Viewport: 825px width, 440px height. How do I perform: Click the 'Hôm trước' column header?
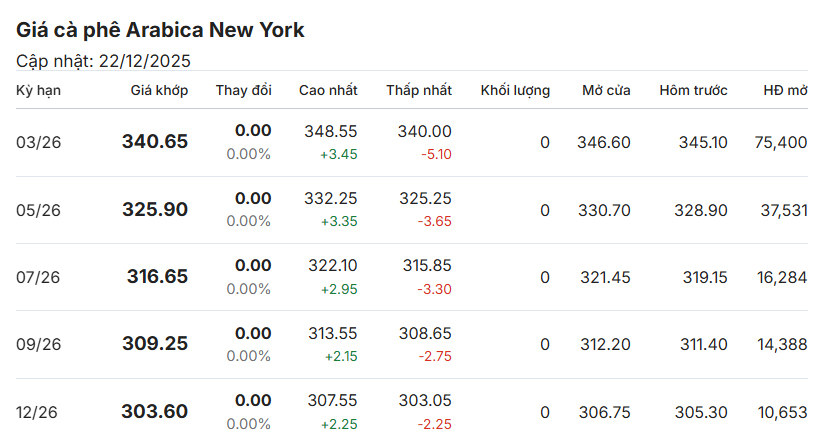pos(693,91)
